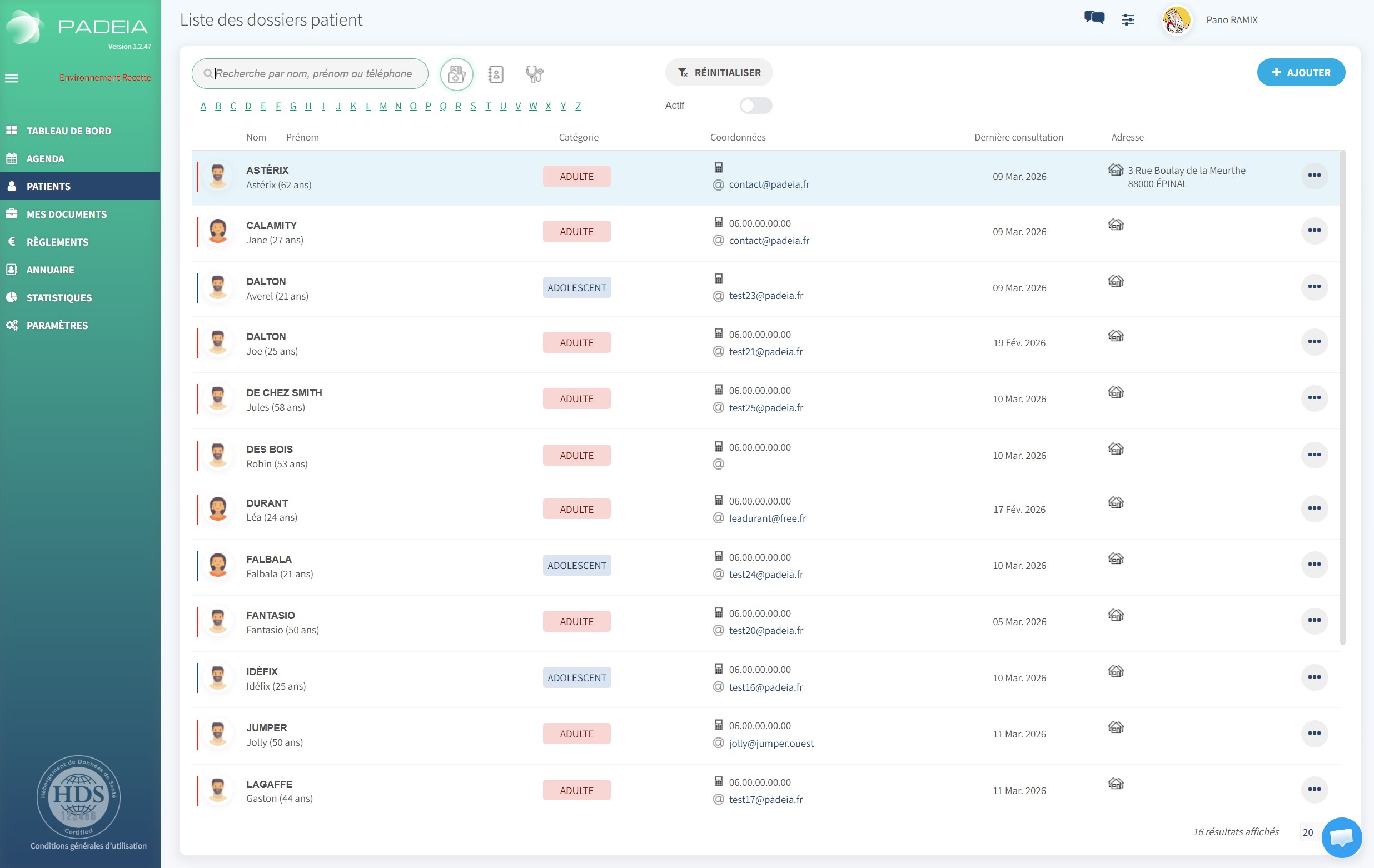Click the address book filter icon
The height and width of the screenshot is (868, 1374).
click(x=495, y=74)
